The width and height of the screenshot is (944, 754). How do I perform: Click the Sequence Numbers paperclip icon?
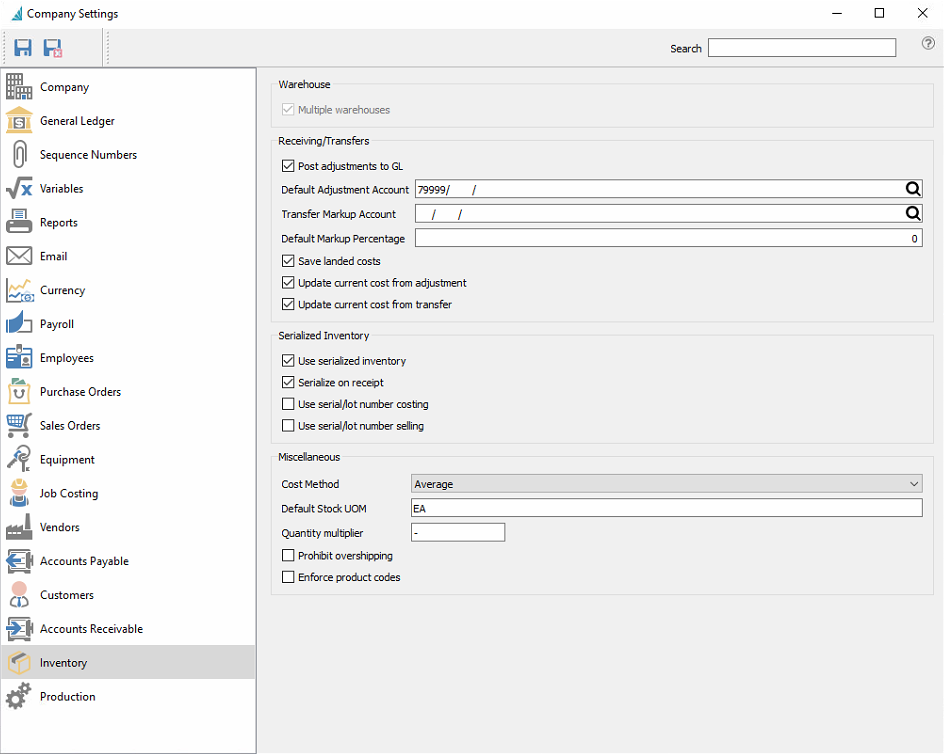point(19,154)
